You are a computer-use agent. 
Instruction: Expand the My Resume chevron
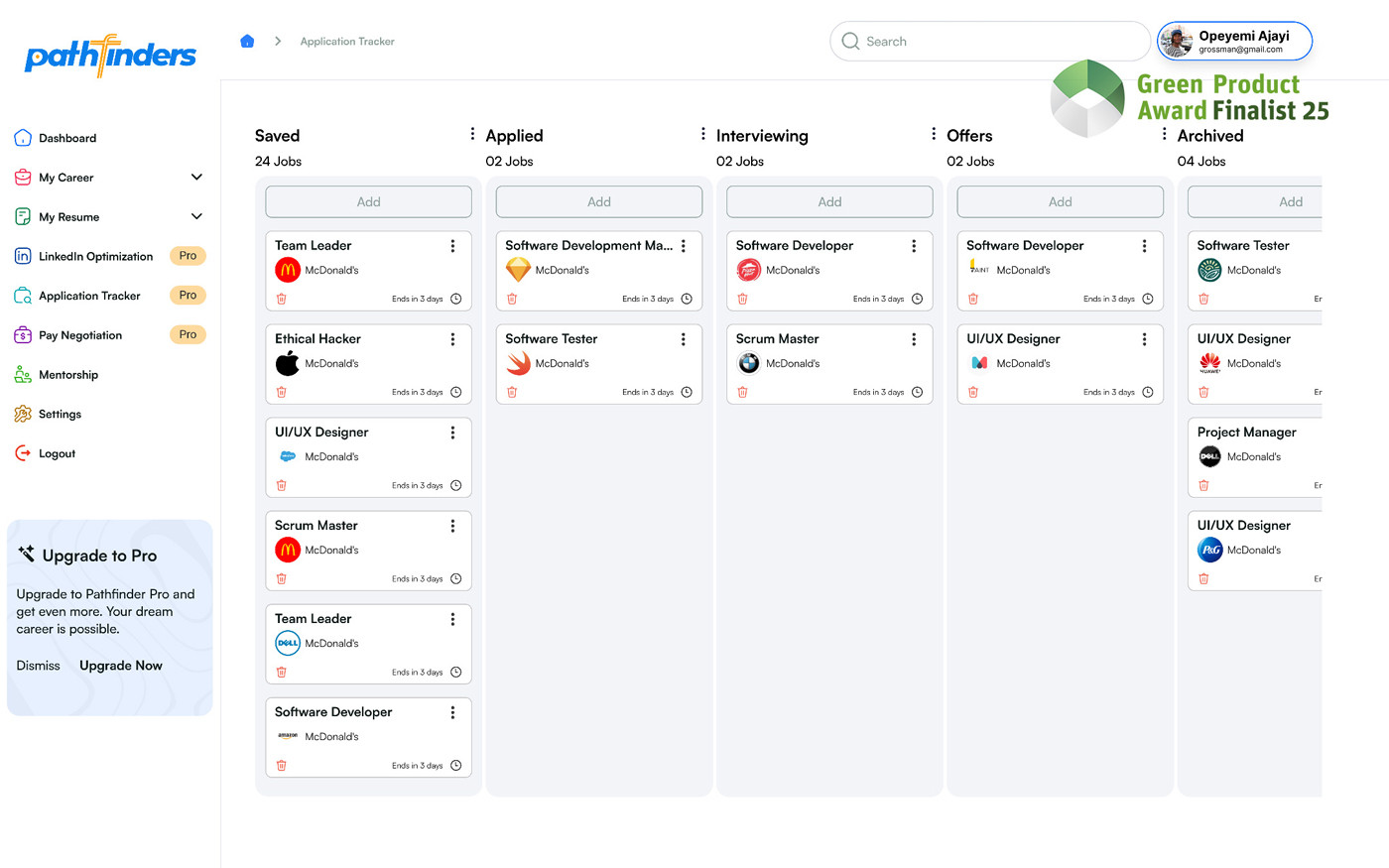point(196,216)
